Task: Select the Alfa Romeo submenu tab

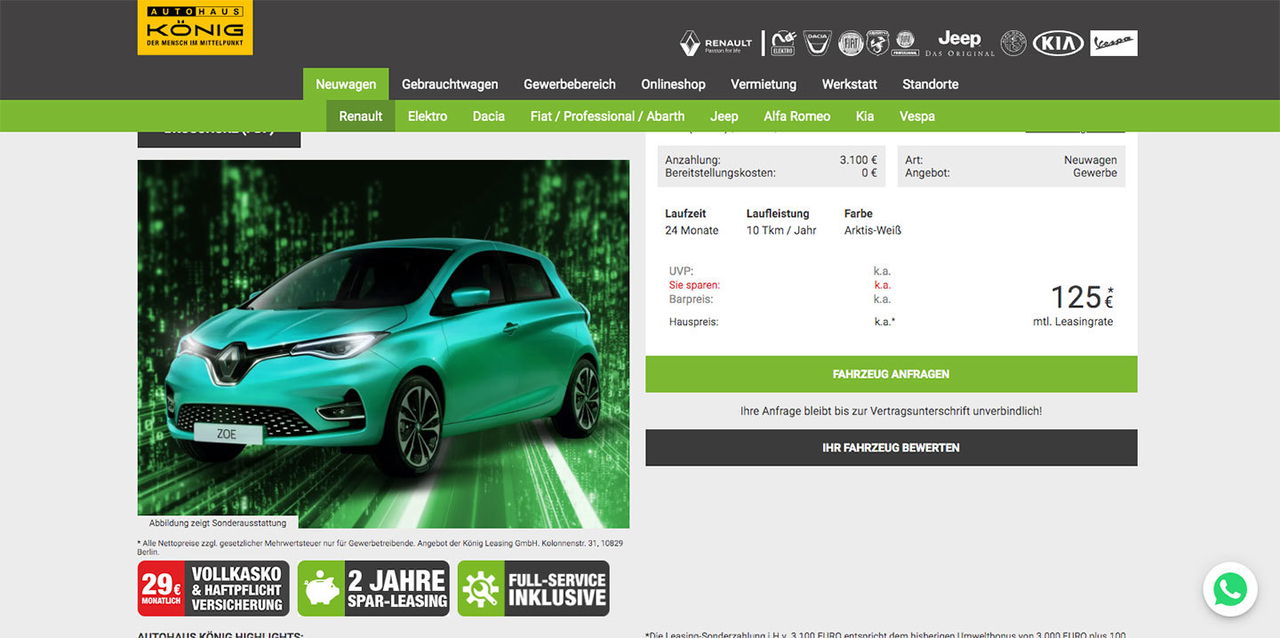Action: (x=797, y=116)
